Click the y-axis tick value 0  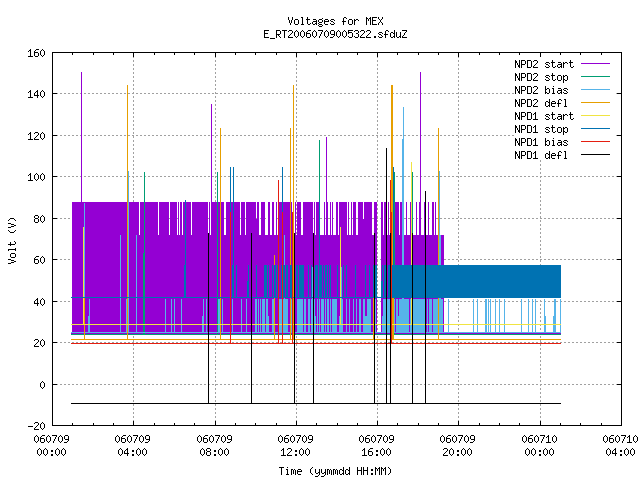(x=42, y=385)
